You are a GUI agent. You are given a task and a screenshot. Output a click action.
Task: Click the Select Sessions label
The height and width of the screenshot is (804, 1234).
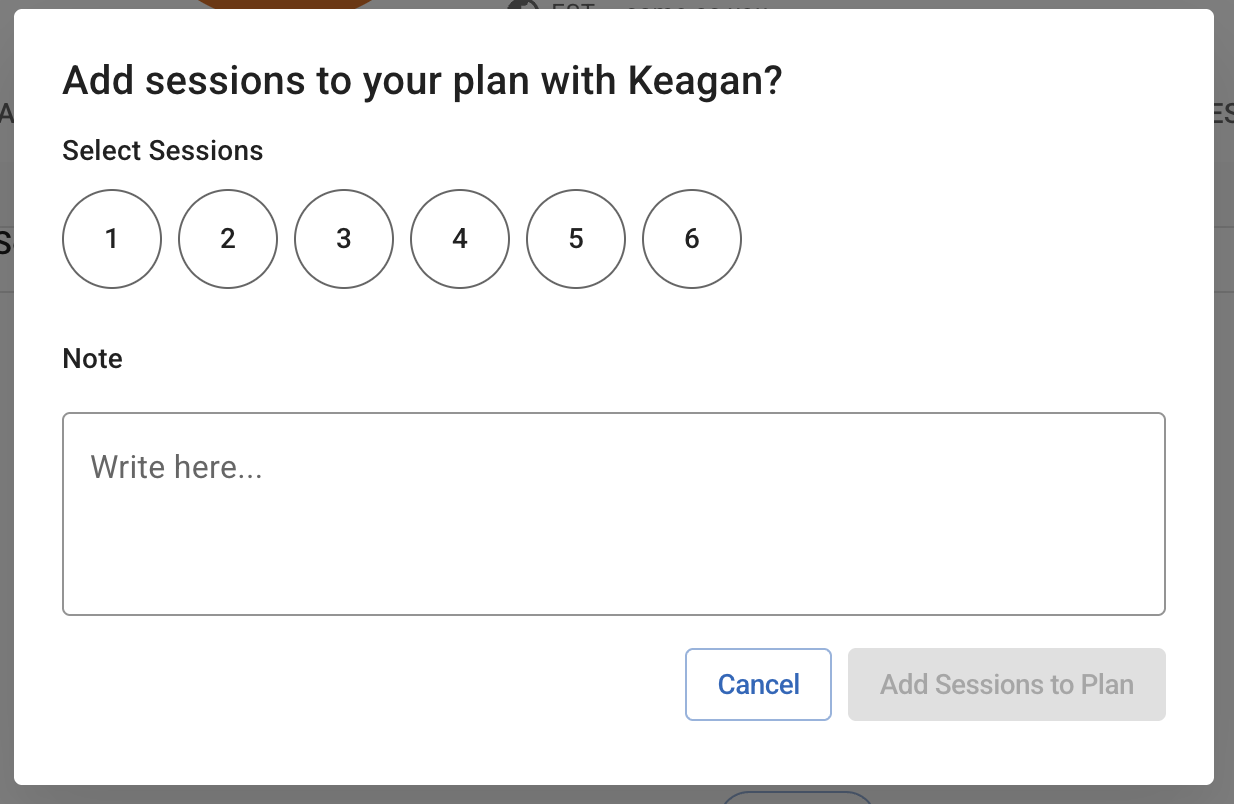pos(162,151)
